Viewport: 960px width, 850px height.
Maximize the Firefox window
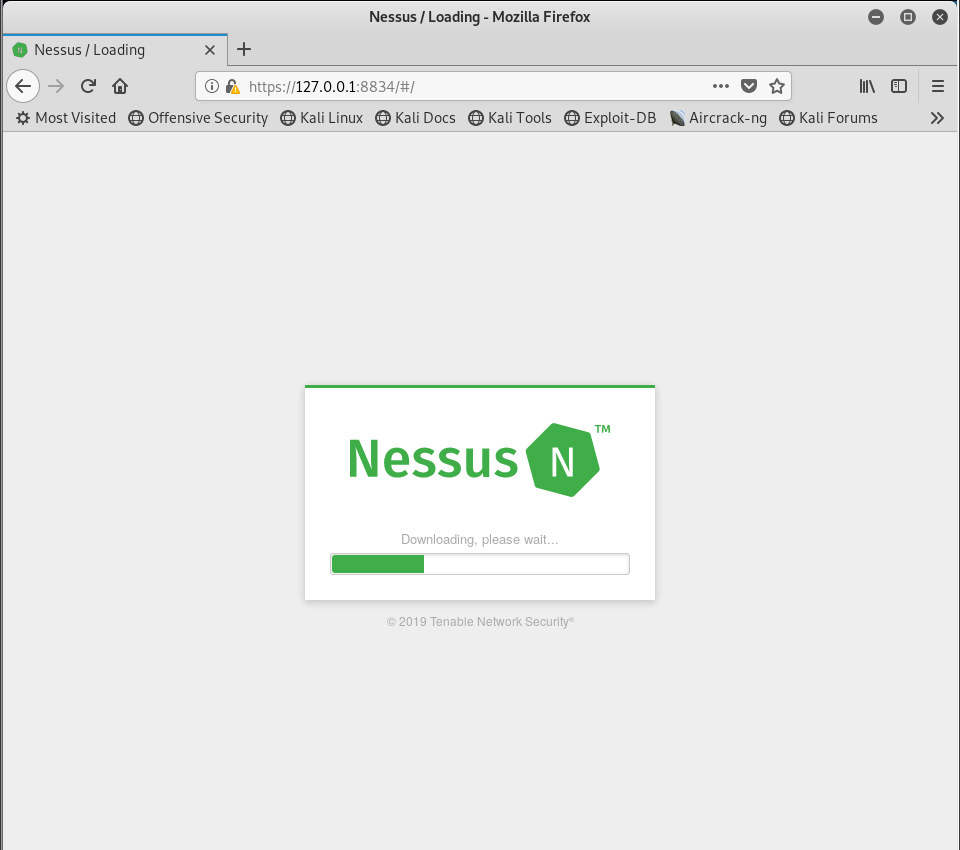pos(908,17)
